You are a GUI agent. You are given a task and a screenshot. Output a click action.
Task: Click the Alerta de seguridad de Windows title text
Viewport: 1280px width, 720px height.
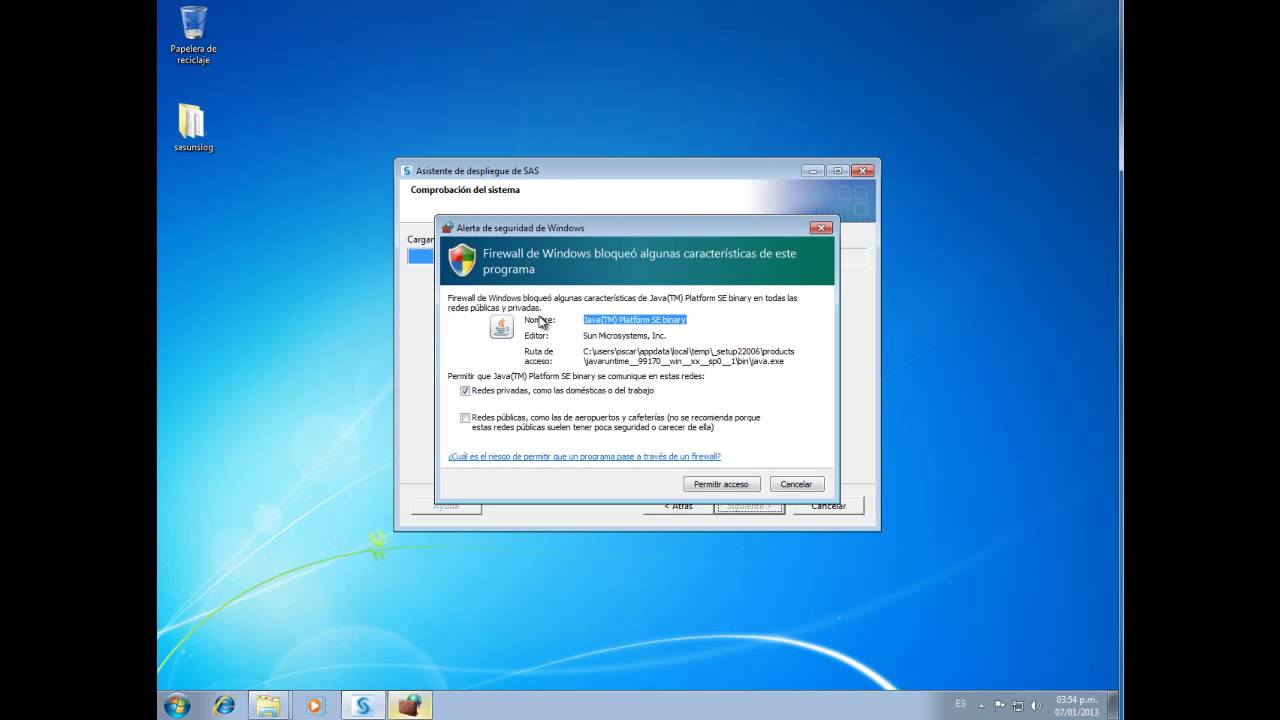[x=520, y=228]
